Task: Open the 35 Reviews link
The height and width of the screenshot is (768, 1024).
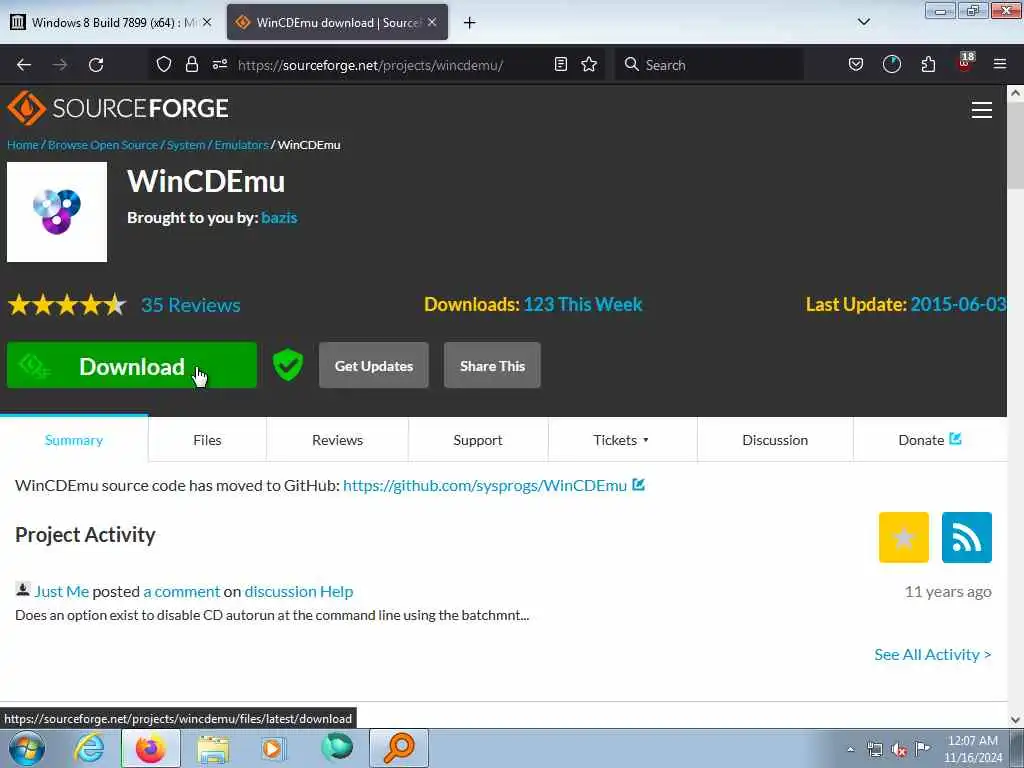Action: pyautogui.click(x=191, y=305)
